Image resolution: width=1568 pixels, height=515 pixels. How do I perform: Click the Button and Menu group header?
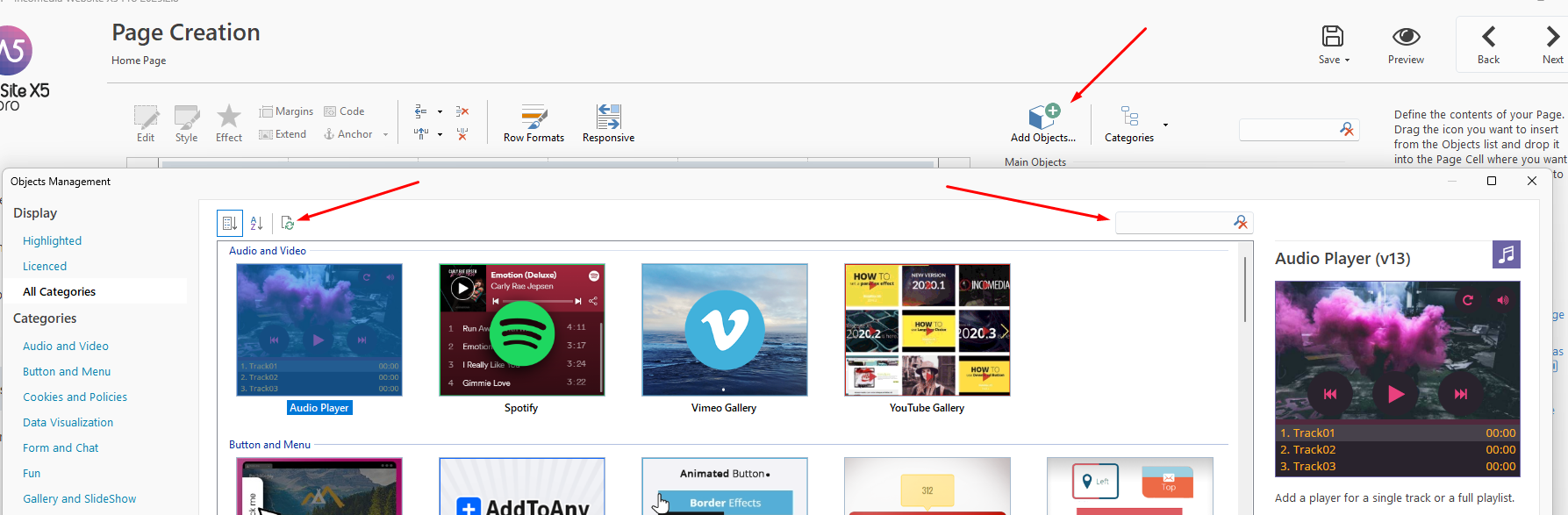[269, 445]
